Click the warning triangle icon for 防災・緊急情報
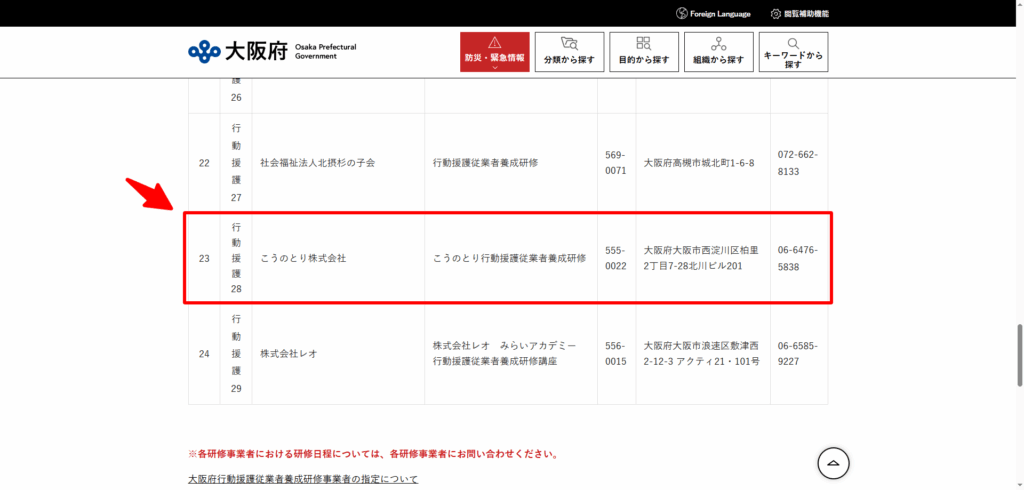 [494, 43]
